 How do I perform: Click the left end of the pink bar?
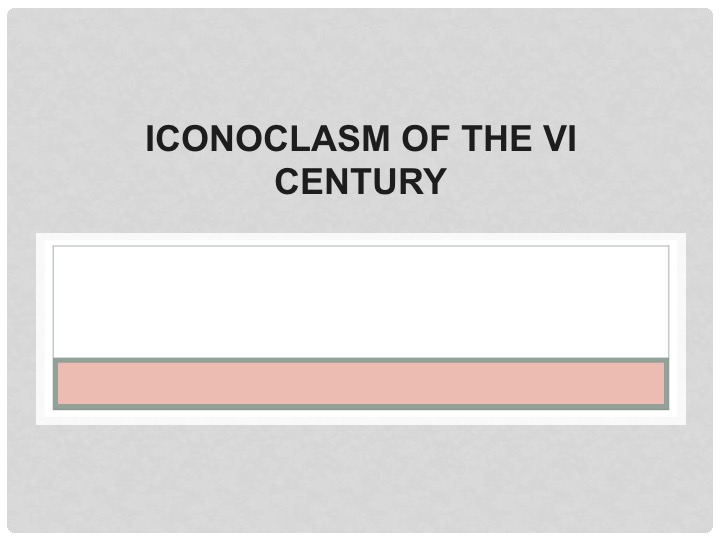[64, 383]
